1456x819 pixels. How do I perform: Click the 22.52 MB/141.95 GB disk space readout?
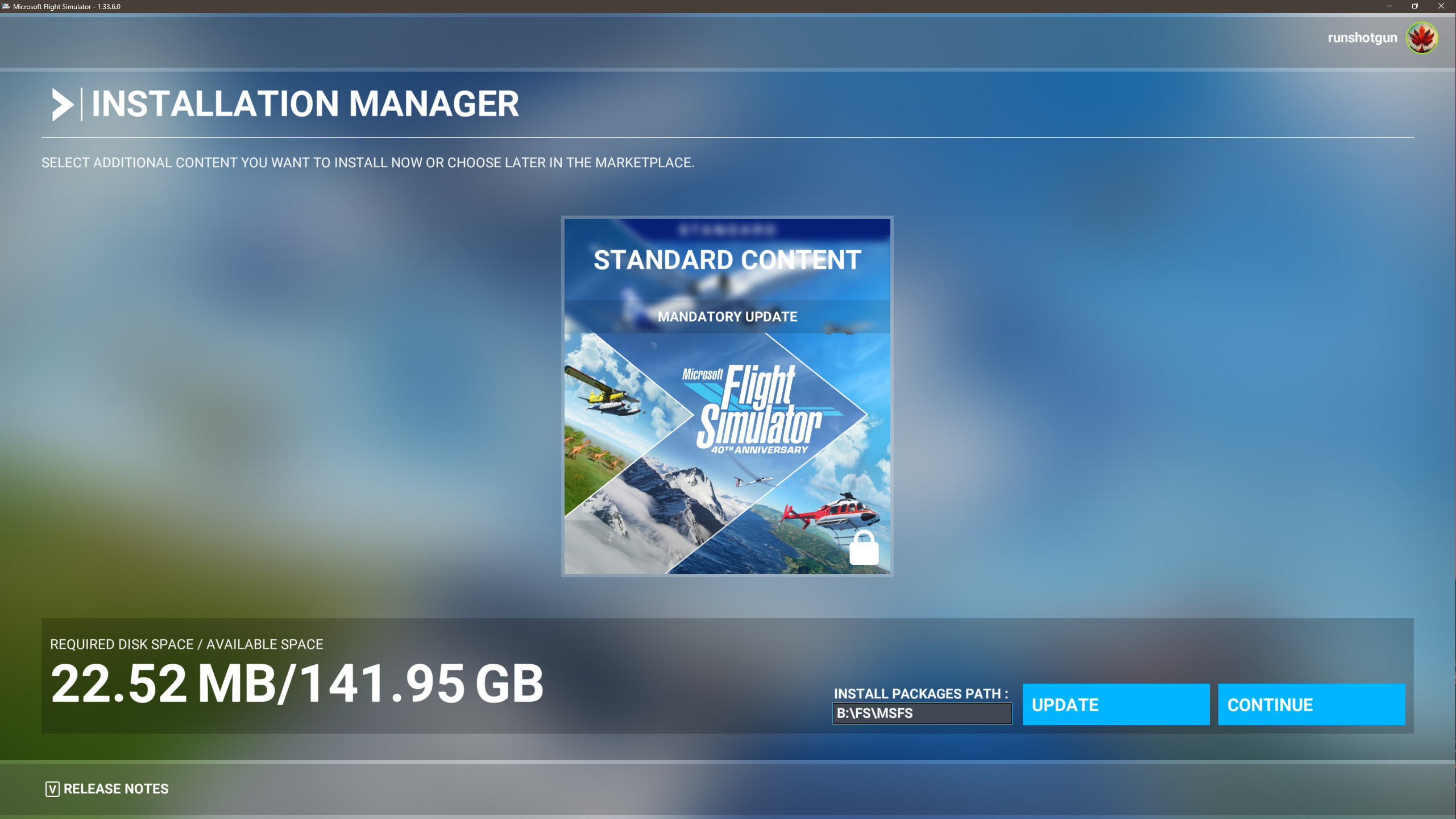pyautogui.click(x=297, y=684)
